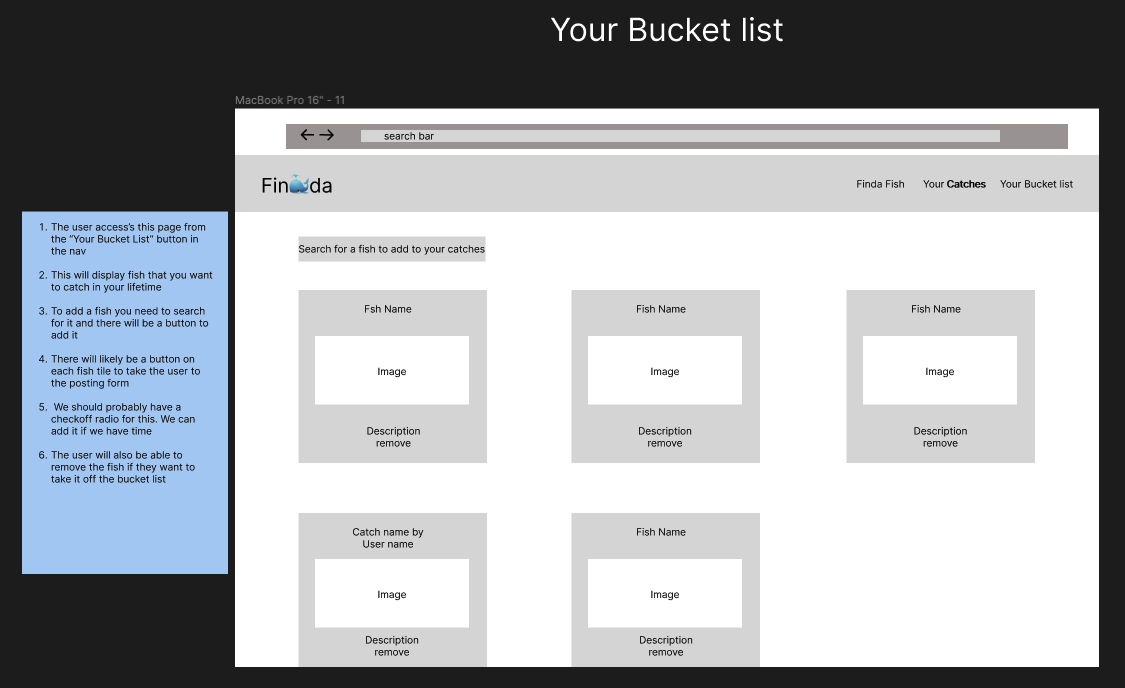This screenshot has height=688, width=1125.
Task: Open Your Bucket list nav link
Action: (1036, 184)
